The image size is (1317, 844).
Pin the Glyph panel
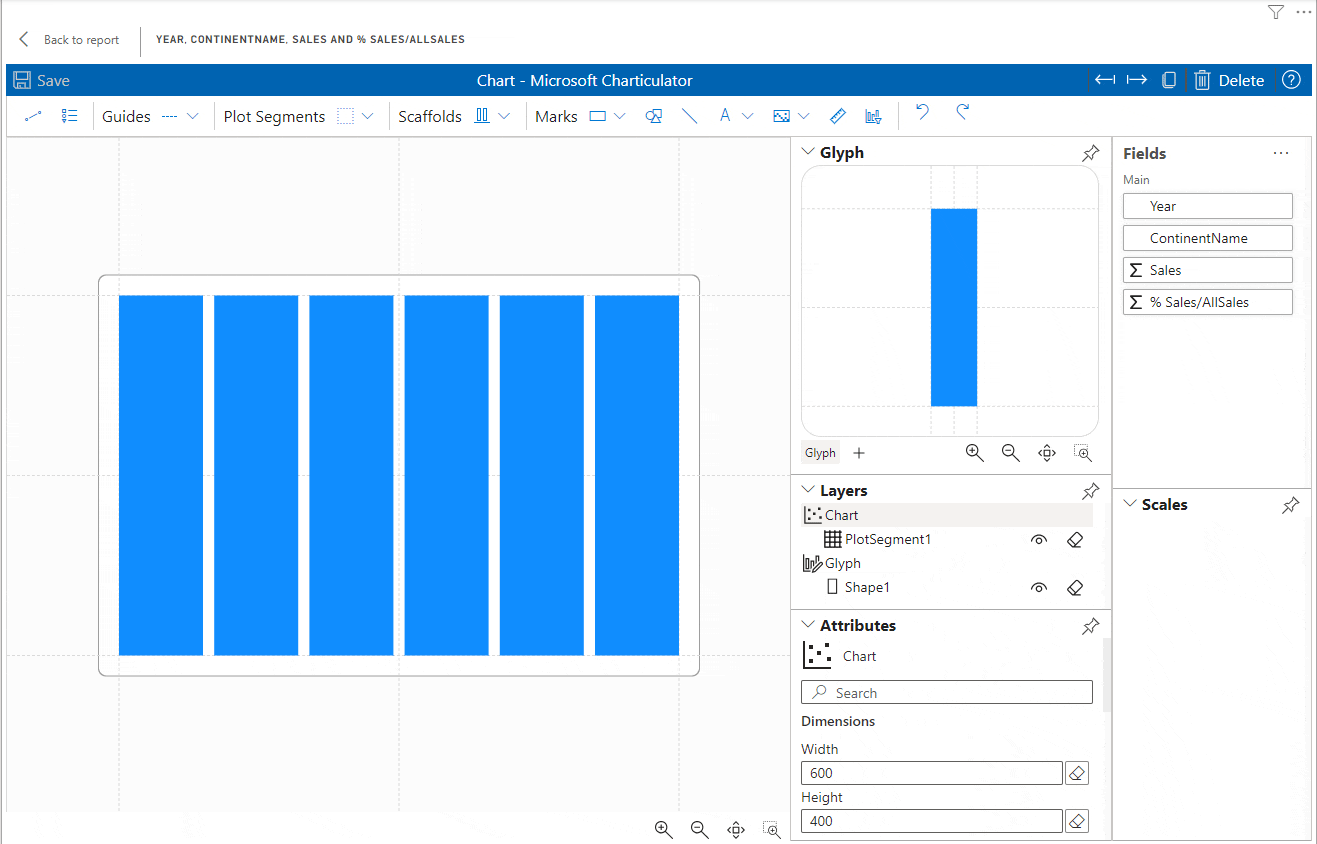[1090, 152]
